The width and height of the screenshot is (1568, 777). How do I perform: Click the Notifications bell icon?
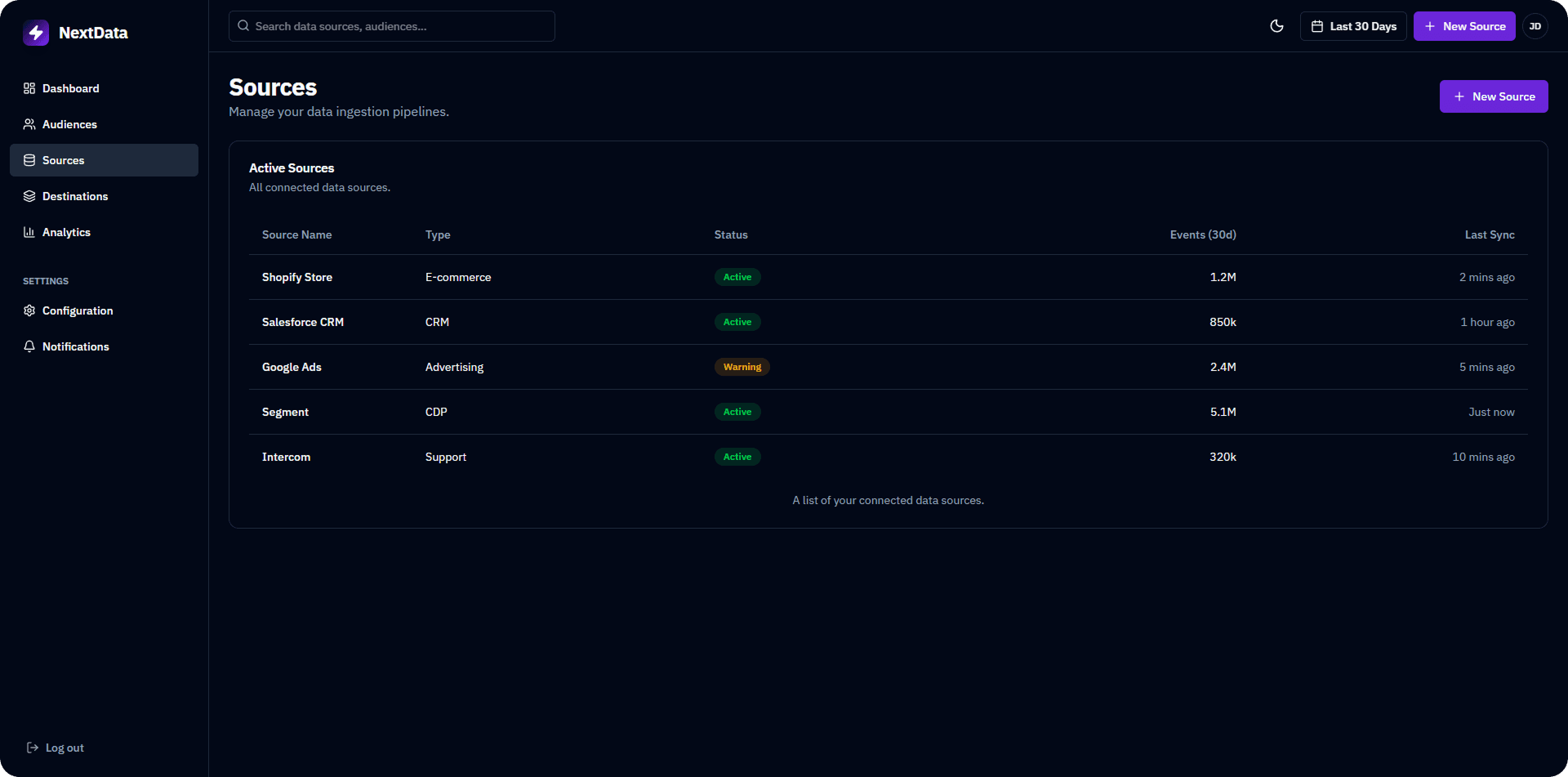point(29,346)
